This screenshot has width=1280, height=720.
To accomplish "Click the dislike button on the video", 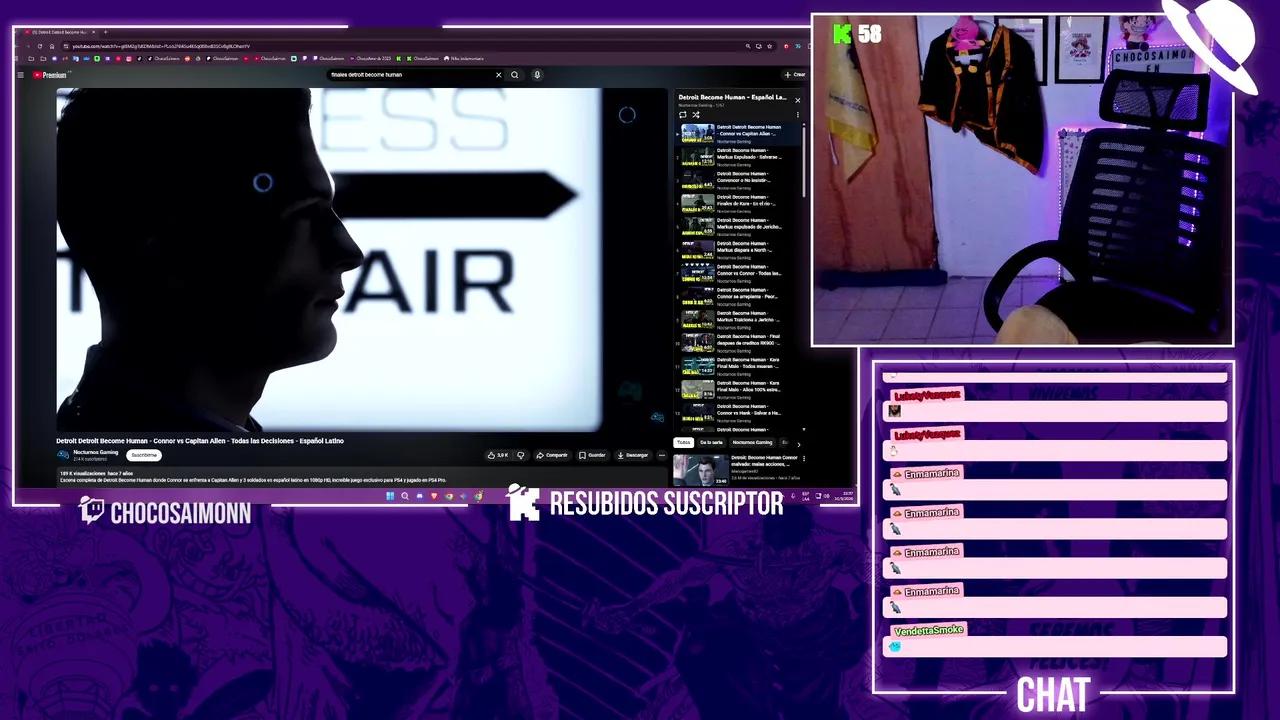I will tap(520, 455).
